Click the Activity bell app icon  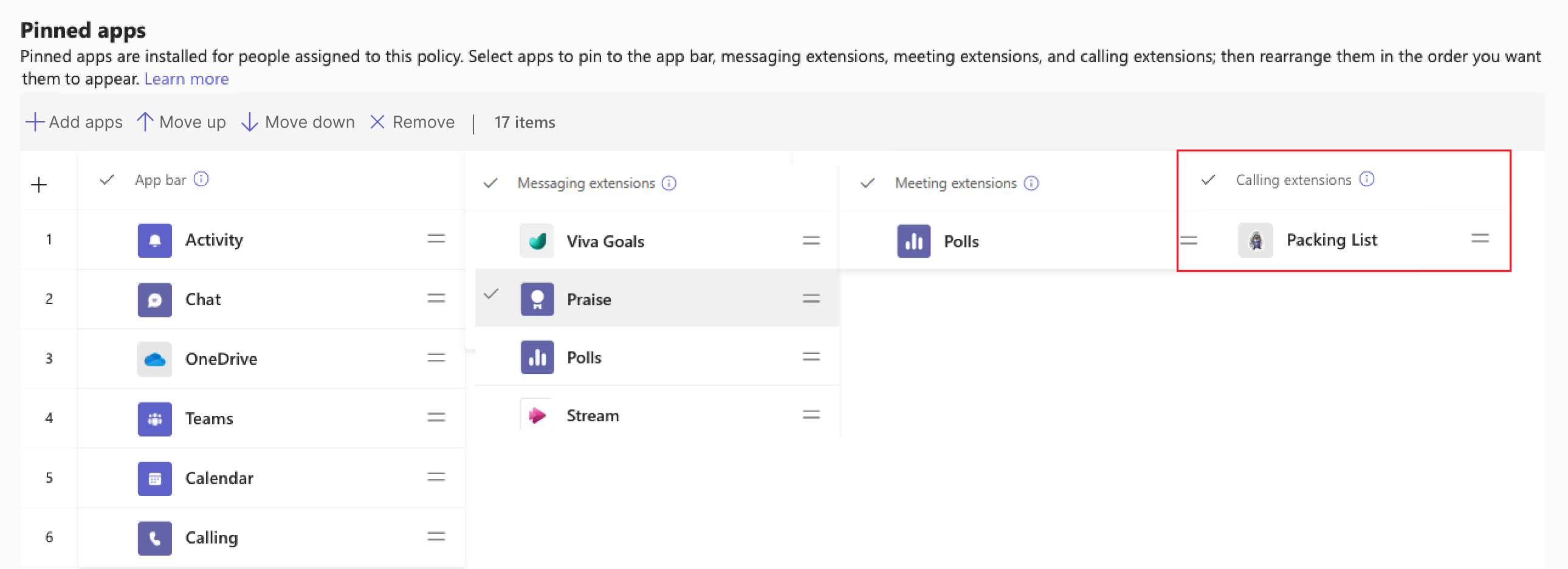(x=154, y=240)
